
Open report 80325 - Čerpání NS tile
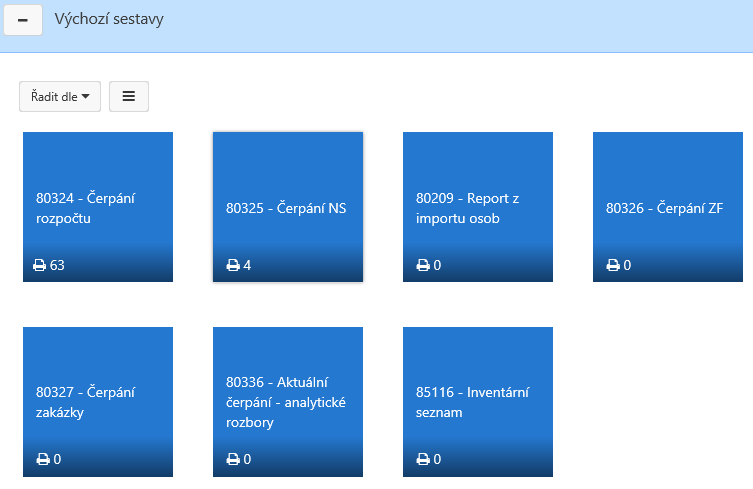click(288, 207)
